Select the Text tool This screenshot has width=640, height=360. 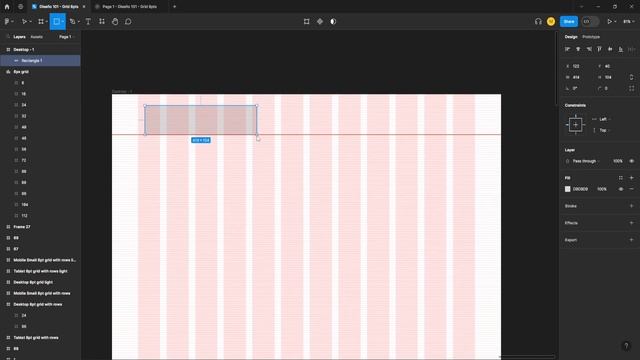point(88,22)
